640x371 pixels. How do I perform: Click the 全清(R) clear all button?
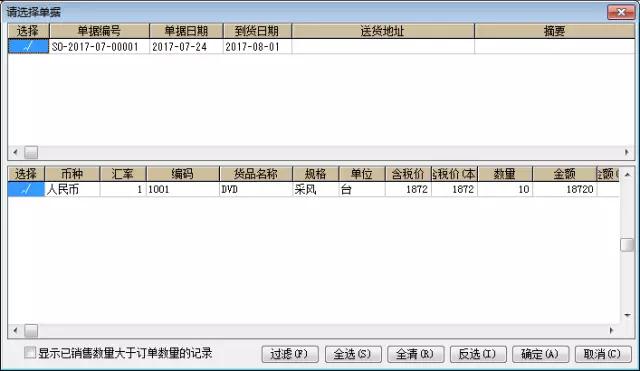coord(416,354)
